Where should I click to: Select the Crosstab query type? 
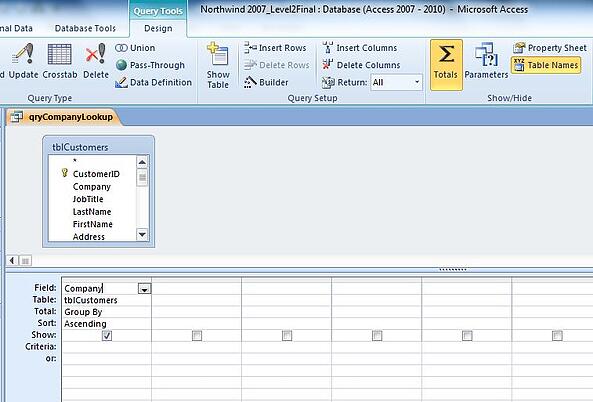[x=60, y=61]
